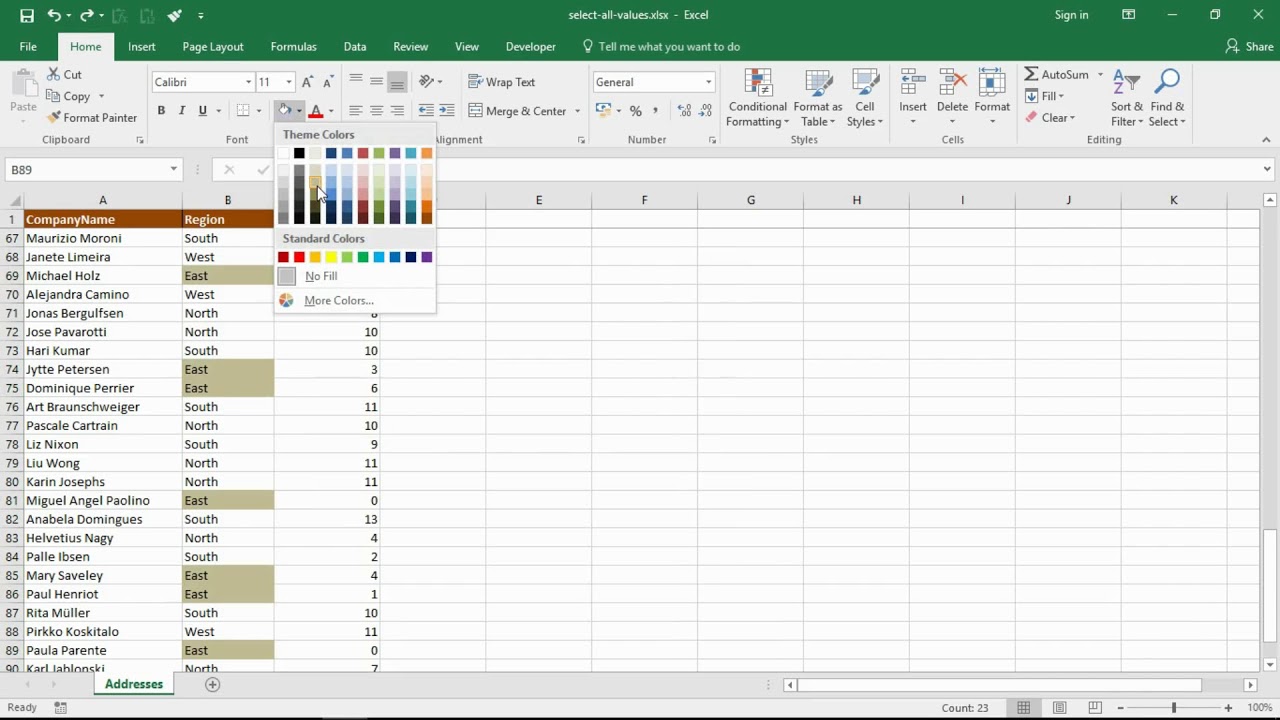Switch to Page Layout view in status bar

pos(1060,707)
